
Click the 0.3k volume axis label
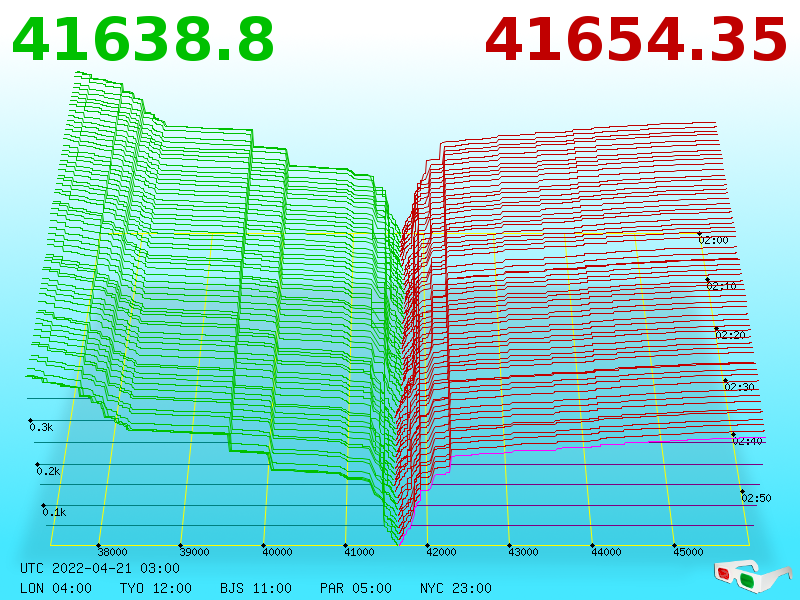pyautogui.click(x=41, y=428)
